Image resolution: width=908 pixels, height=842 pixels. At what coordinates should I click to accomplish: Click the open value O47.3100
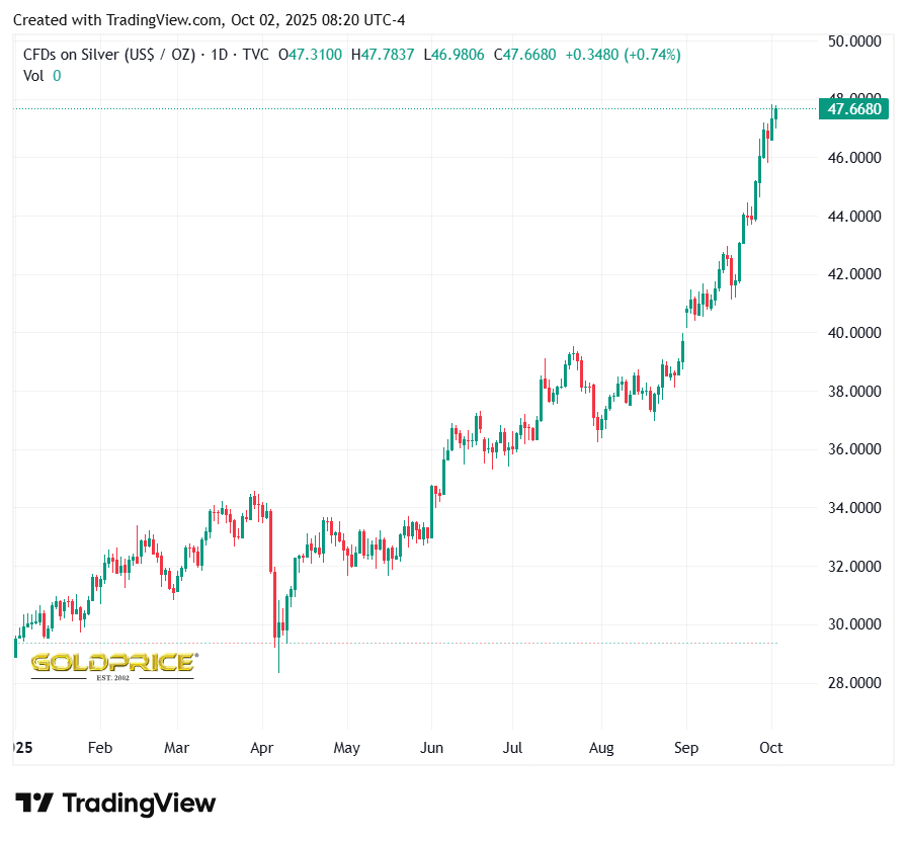pos(310,55)
